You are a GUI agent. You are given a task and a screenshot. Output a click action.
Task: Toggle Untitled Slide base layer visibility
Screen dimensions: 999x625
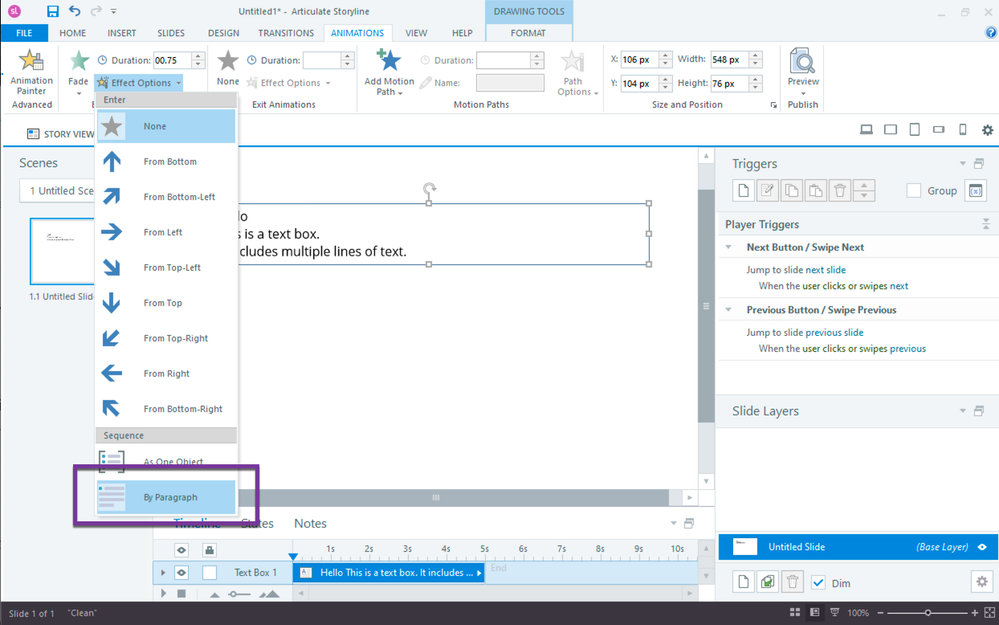tap(982, 547)
